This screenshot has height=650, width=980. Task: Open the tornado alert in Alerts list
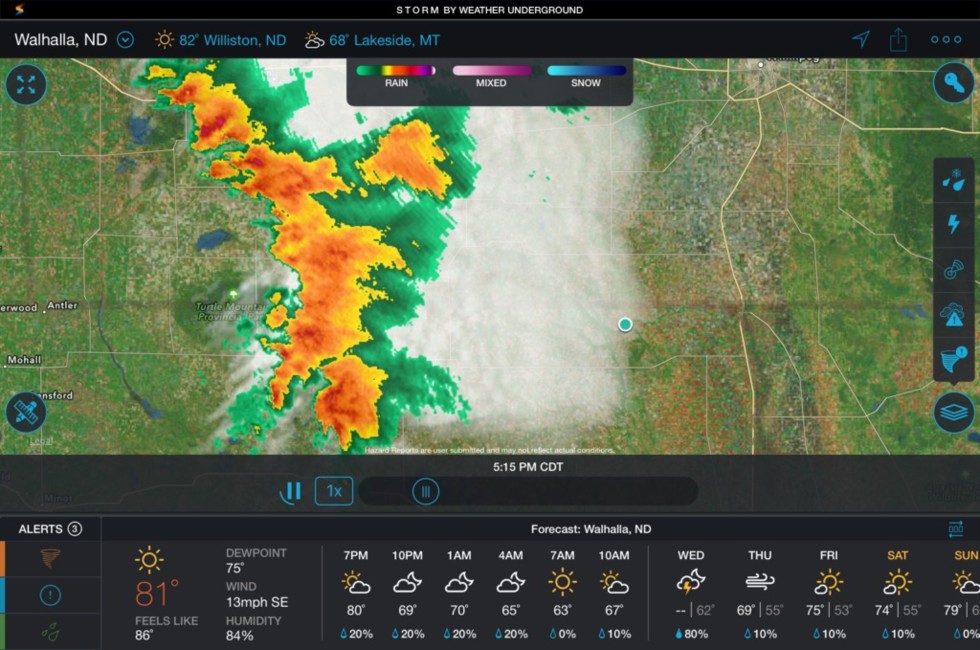click(x=50, y=559)
